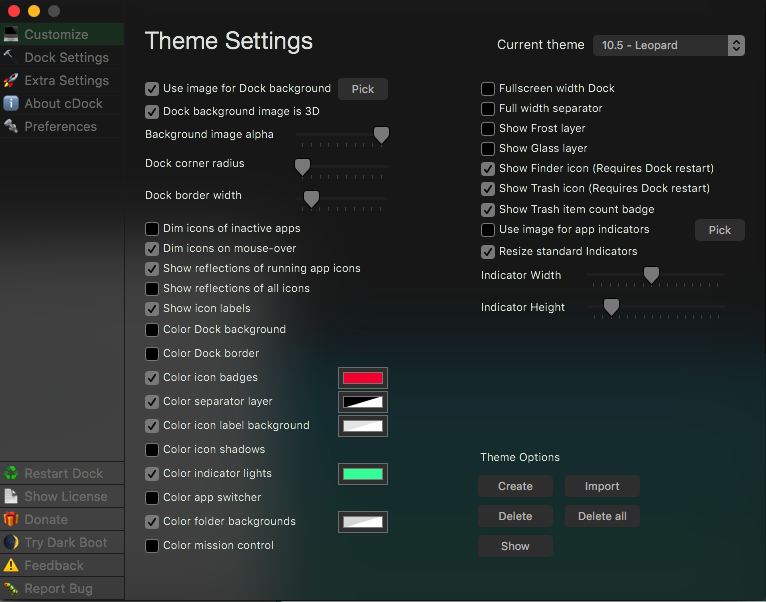Enable Fullscreen width Dock
The width and height of the screenshot is (766, 602).
pyautogui.click(x=488, y=89)
